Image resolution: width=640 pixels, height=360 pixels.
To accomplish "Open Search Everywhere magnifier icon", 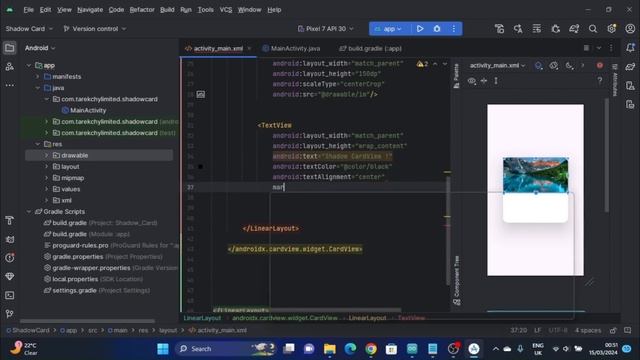I will (593, 29).
